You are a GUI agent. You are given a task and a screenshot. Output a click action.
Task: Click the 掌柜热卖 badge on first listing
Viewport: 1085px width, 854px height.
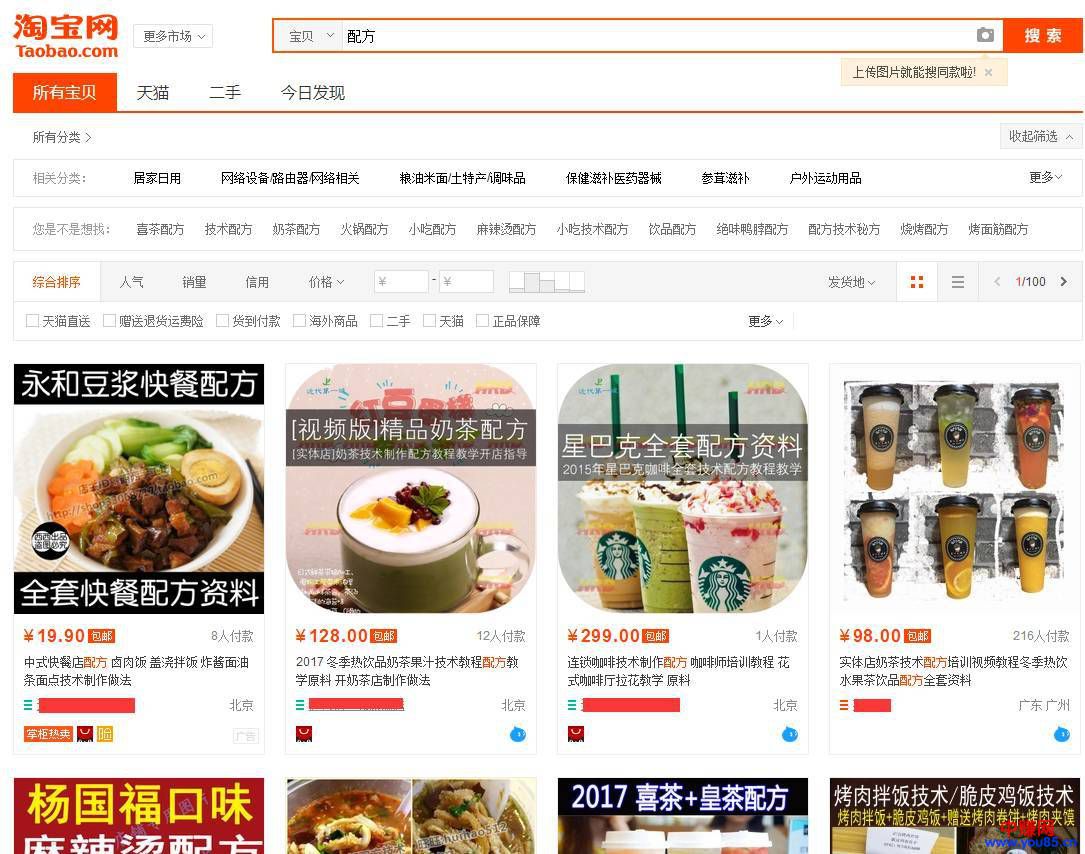coord(48,734)
